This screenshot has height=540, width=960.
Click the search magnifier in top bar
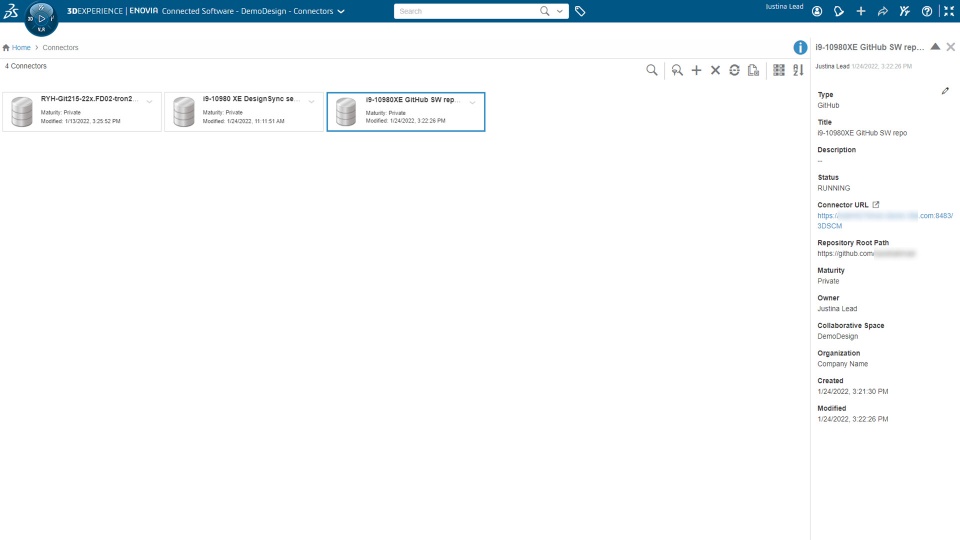[544, 11]
